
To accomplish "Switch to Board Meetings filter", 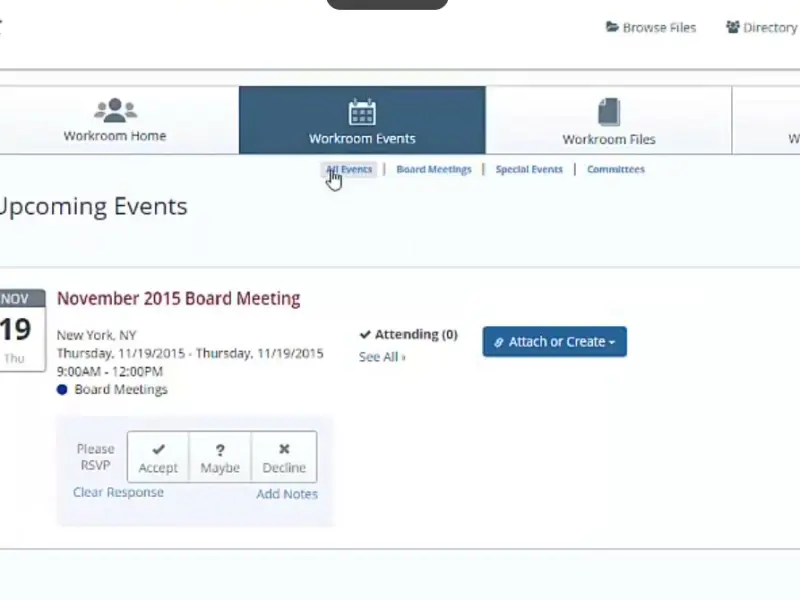I will tap(433, 170).
